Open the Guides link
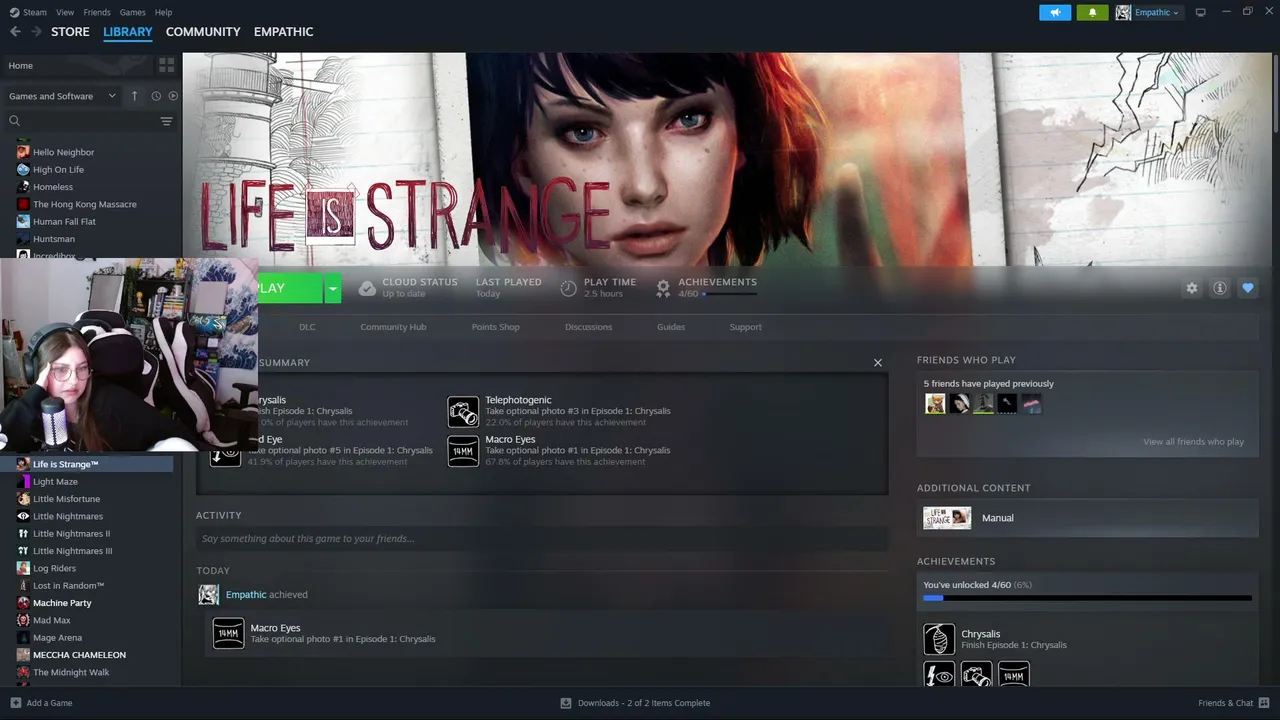Screen dimensions: 1280x720 (x=671, y=327)
